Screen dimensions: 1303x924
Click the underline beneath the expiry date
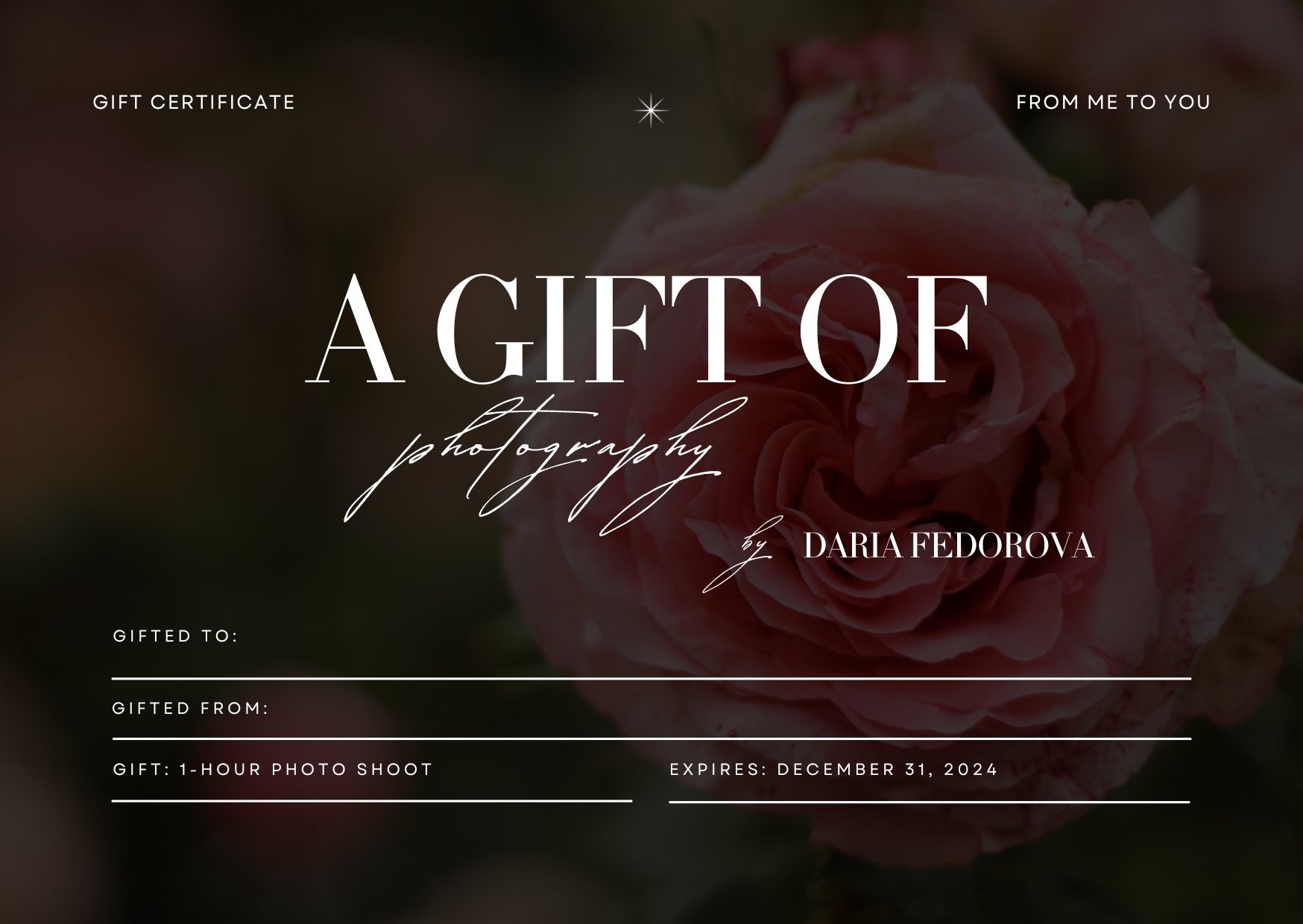point(930,802)
